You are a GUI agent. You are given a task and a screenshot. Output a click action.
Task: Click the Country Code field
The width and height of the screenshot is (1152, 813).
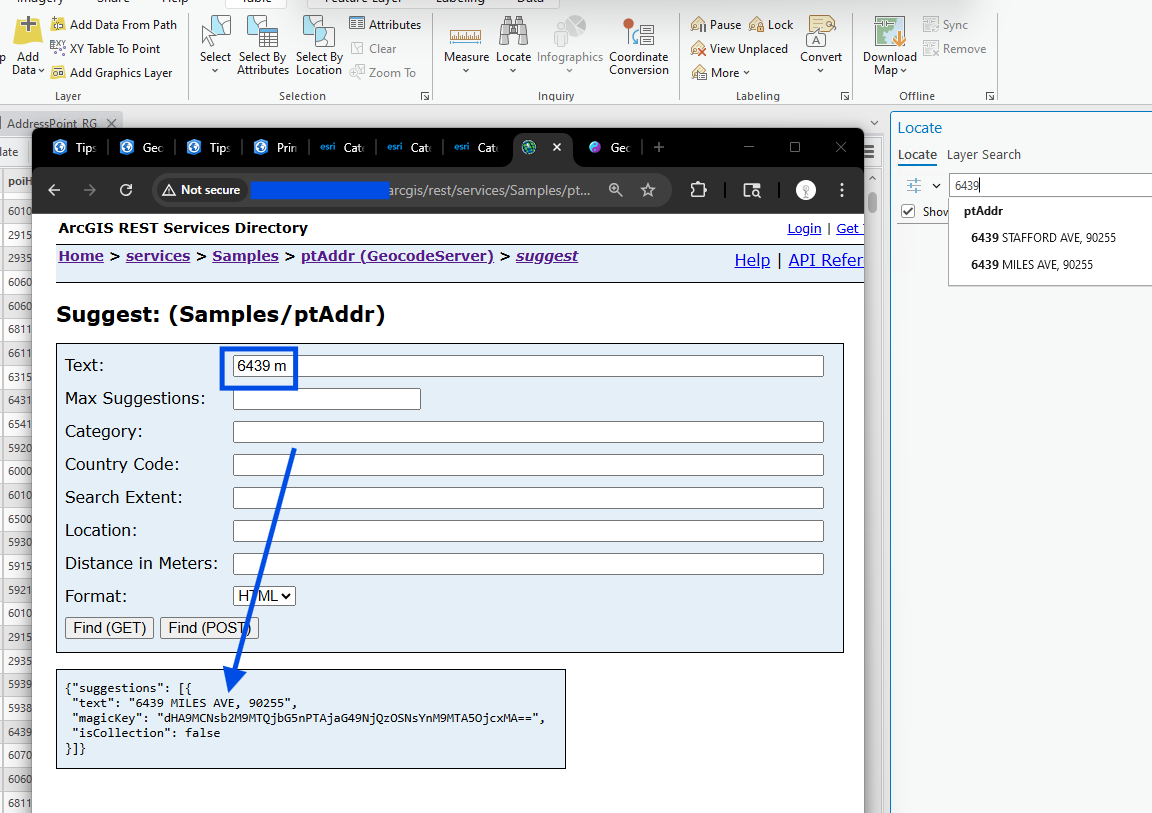click(528, 465)
